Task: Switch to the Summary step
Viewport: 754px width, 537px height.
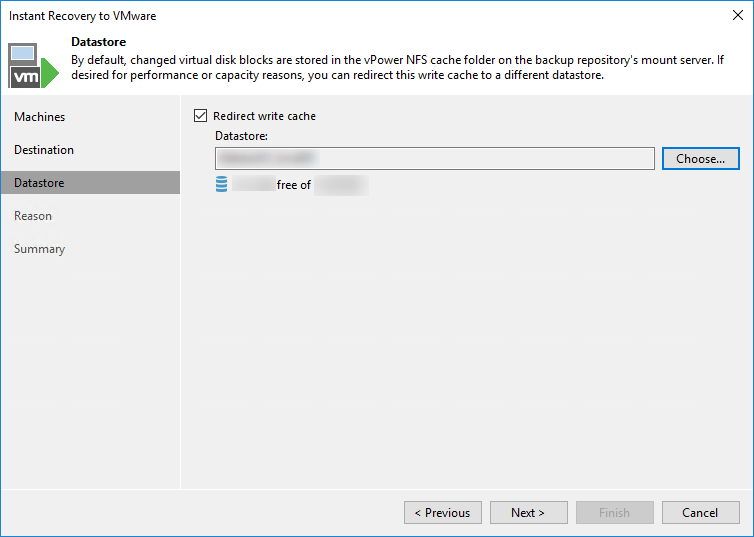Action: [x=39, y=249]
